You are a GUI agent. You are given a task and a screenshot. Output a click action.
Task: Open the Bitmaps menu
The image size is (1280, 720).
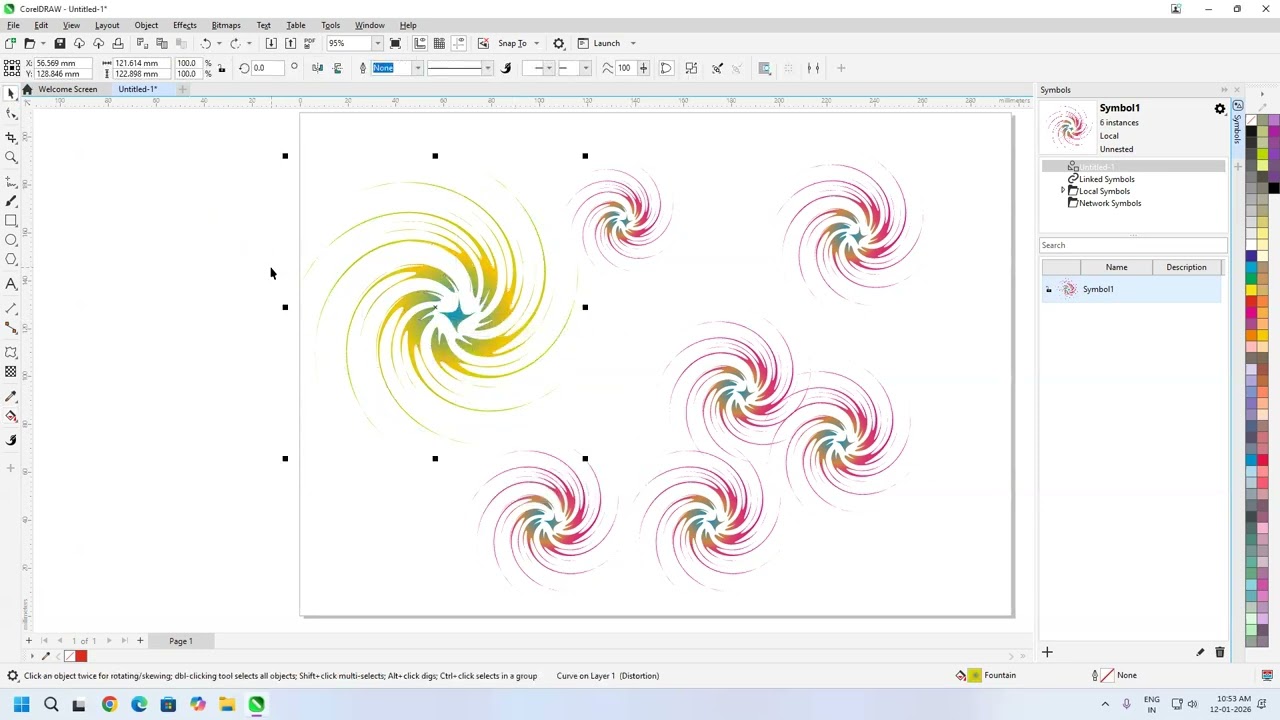pyautogui.click(x=226, y=25)
